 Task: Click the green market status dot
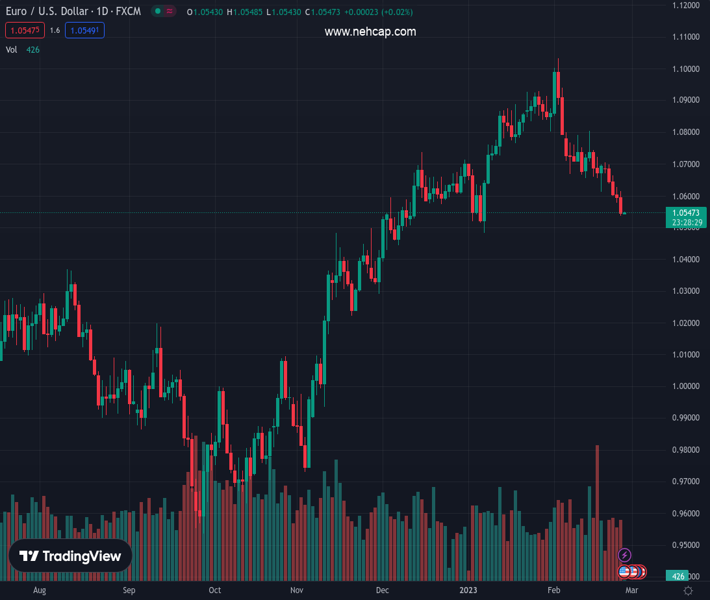coord(159,12)
